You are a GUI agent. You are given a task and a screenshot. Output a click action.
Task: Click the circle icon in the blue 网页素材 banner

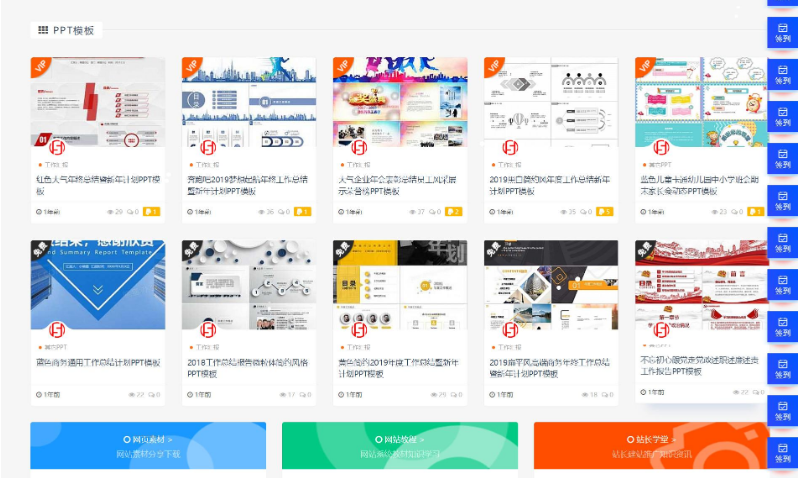127,439
